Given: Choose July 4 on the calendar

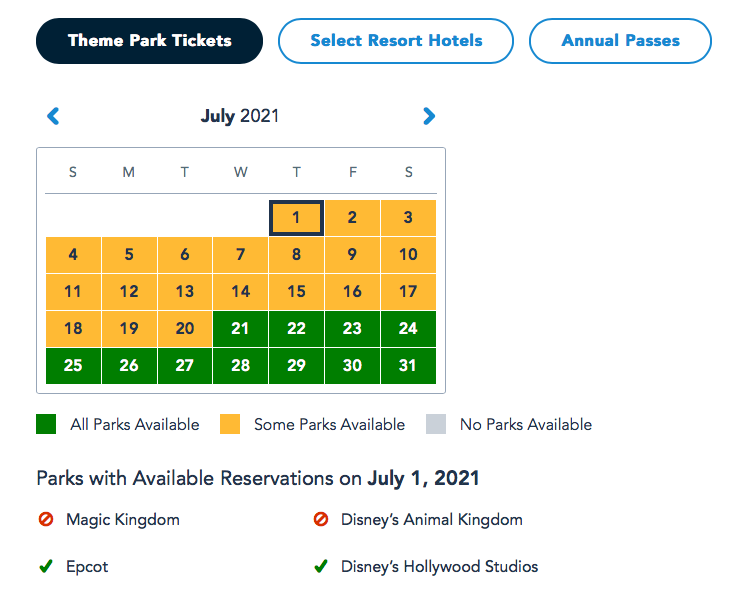Looking at the screenshot, I should (x=73, y=255).
